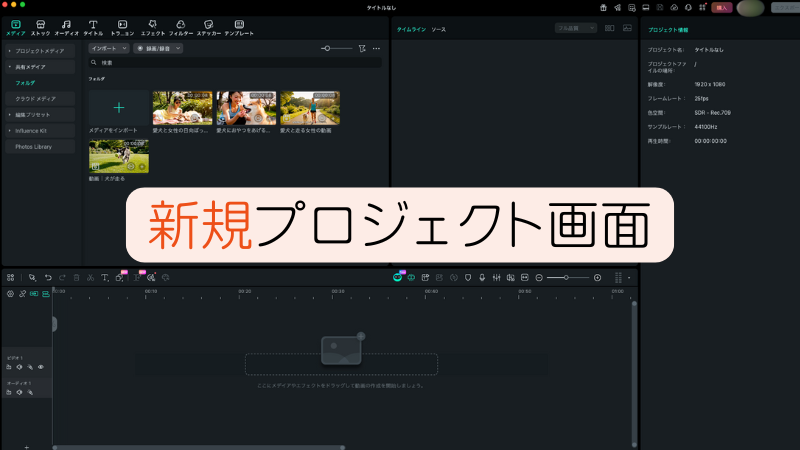Open the インポート dropdown
The image size is (800, 450).
[x=108, y=48]
